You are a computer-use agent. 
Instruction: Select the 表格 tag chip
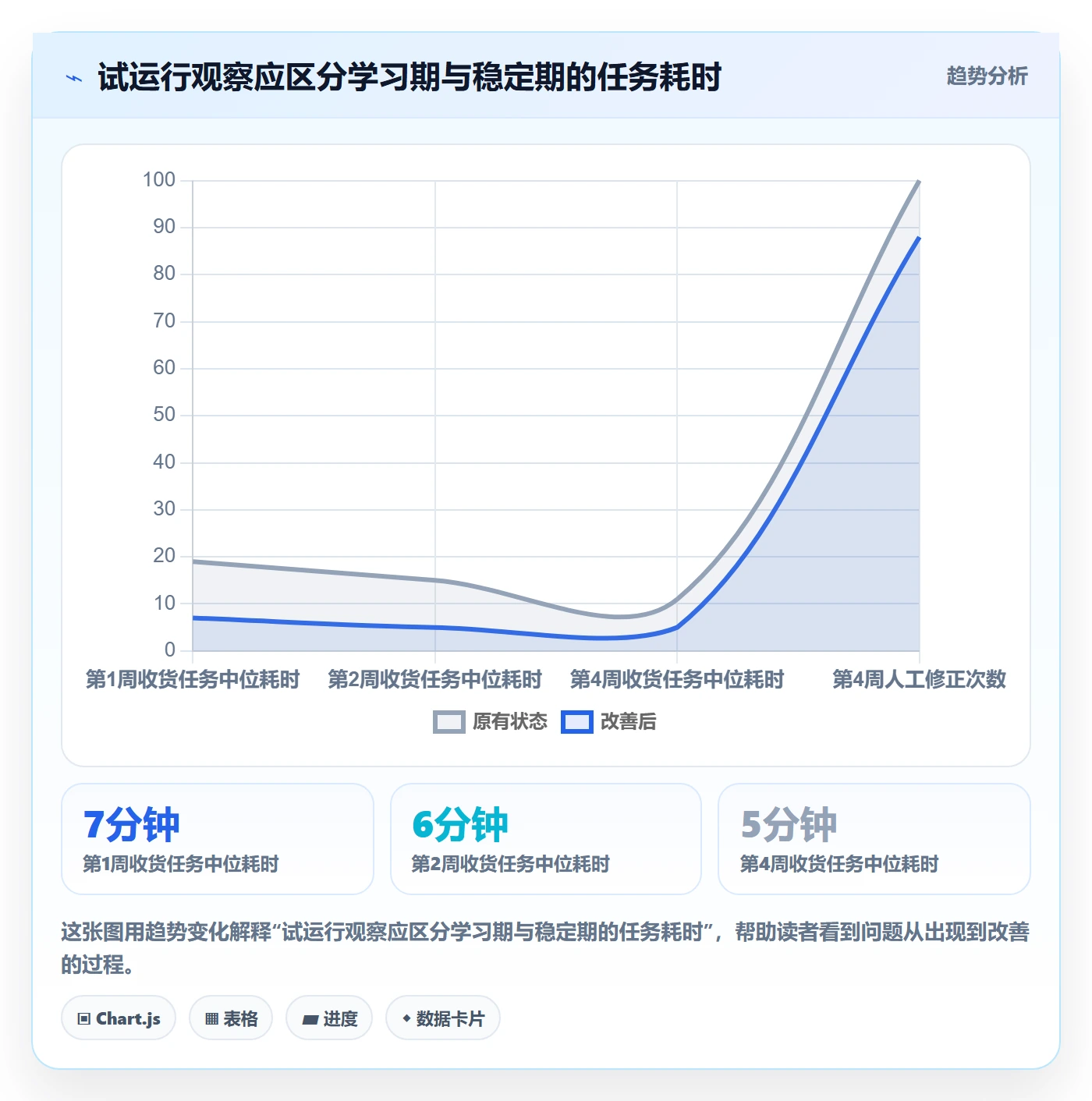pyautogui.click(x=231, y=1018)
